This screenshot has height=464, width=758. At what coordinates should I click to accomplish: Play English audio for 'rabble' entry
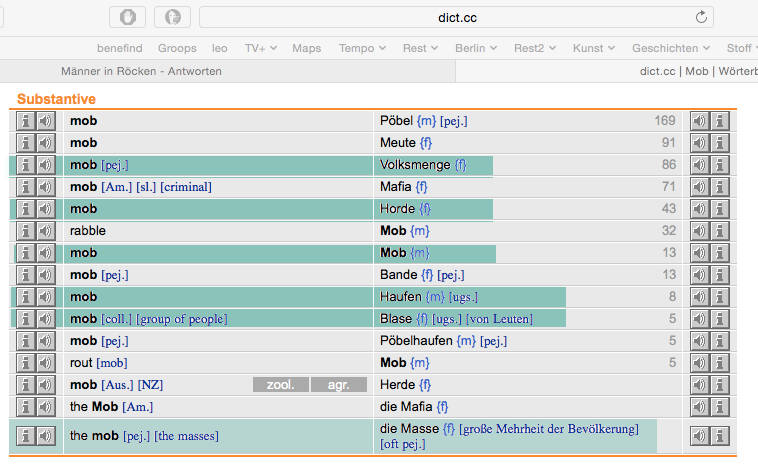tap(45, 231)
